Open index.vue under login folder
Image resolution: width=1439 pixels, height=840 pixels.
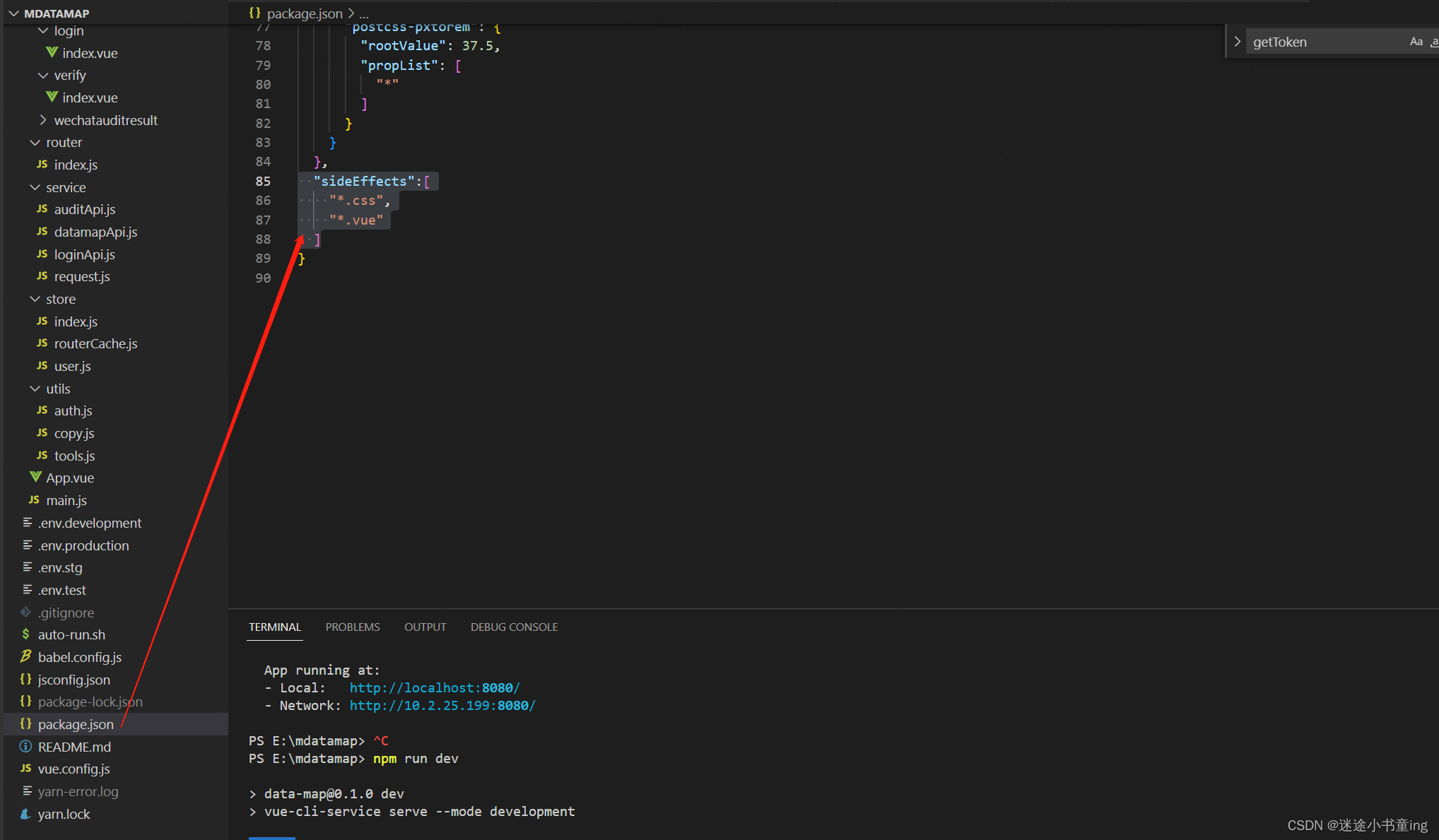90,53
